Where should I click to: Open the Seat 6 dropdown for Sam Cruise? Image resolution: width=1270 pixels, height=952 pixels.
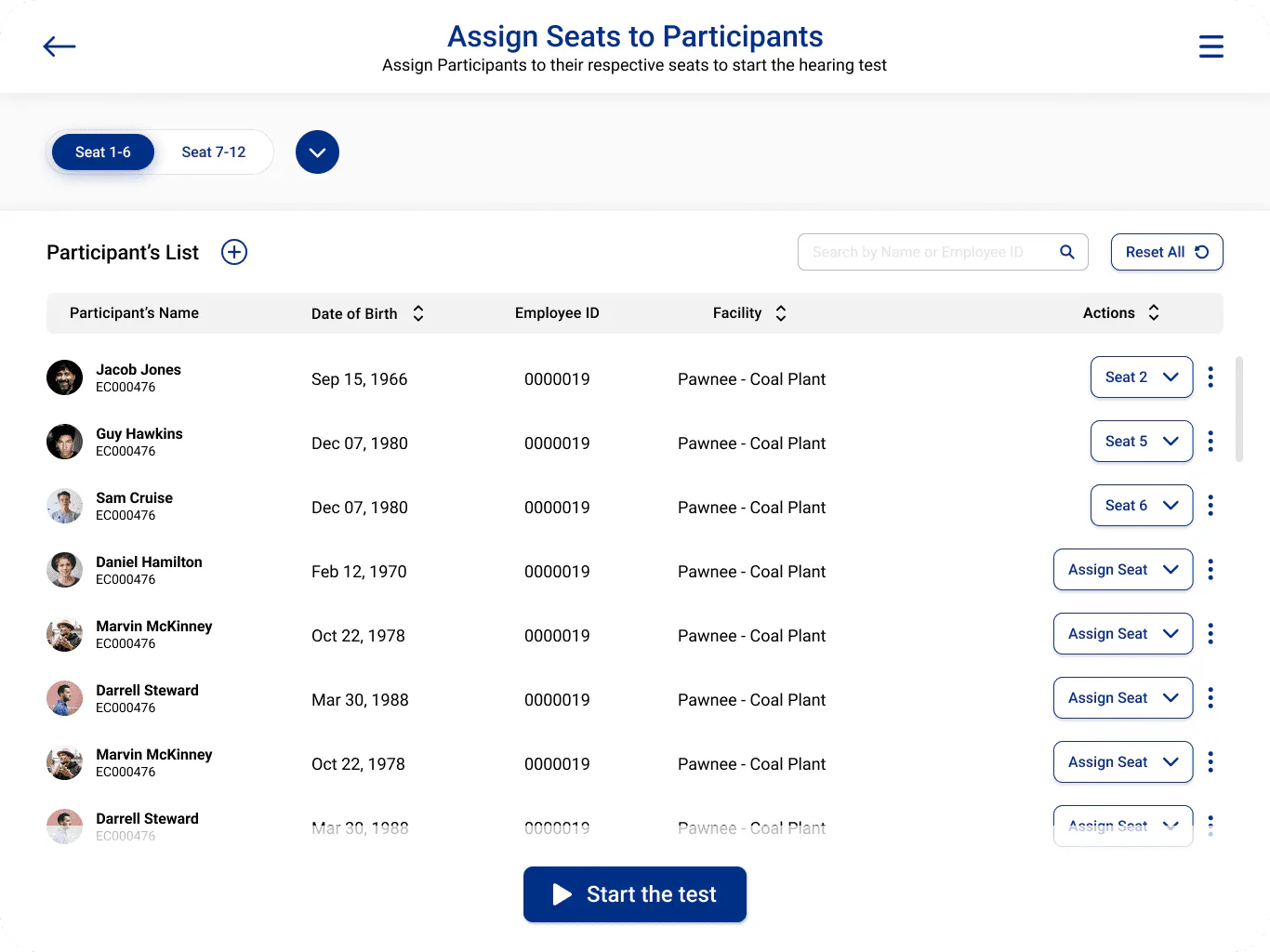pyautogui.click(x=1142, y=505)
